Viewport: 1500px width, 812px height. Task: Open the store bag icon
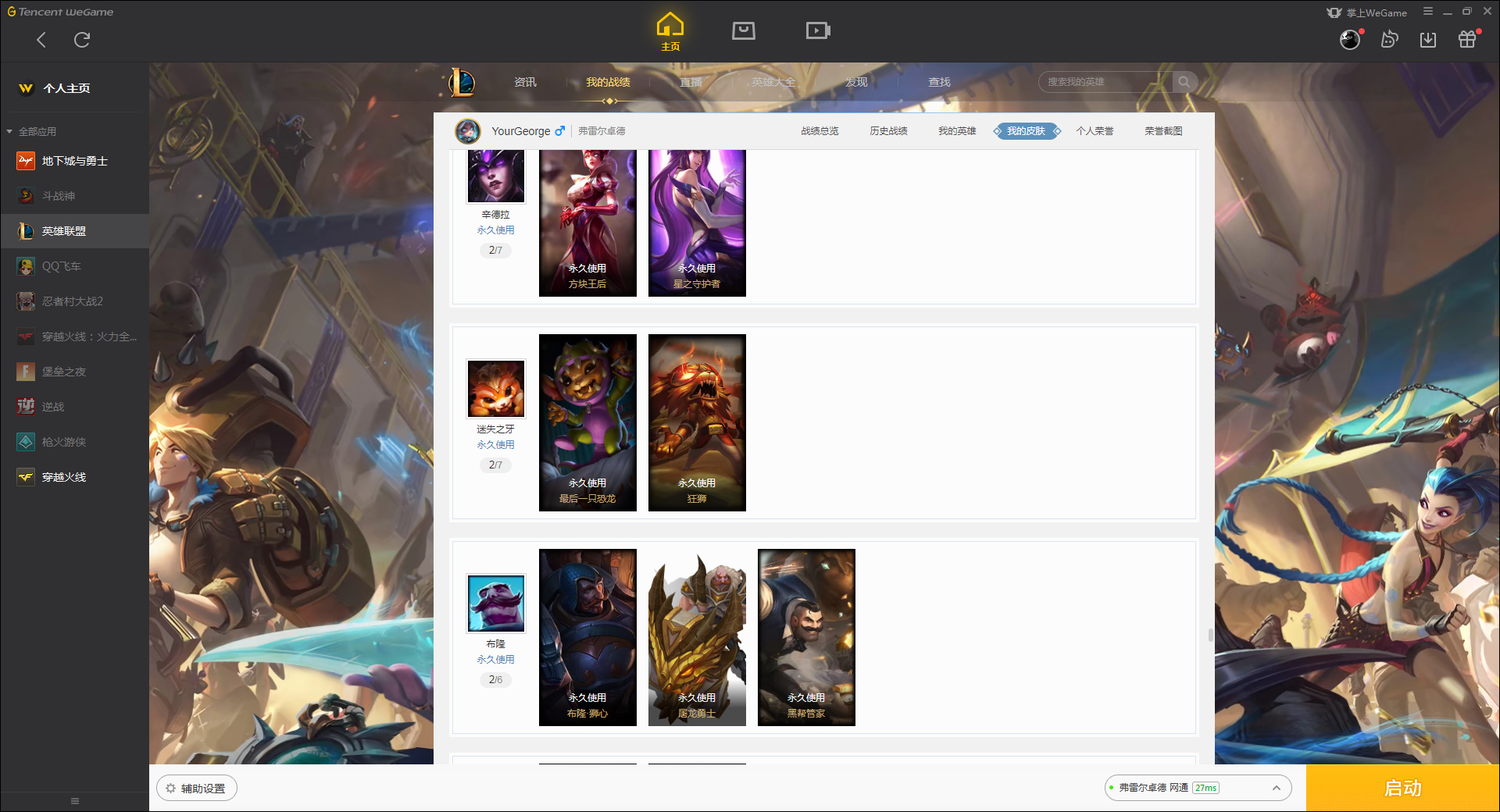pyautogui.click(x=744, y=30)
